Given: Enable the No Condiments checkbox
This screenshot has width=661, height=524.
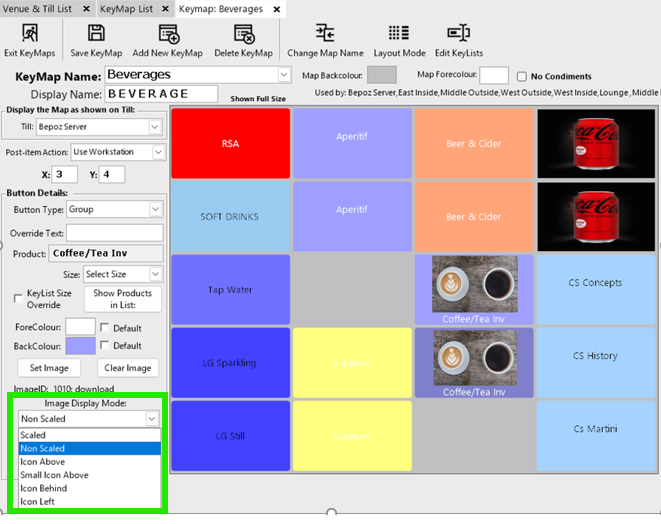Looking at the screenshot, I should click(522, 77).
